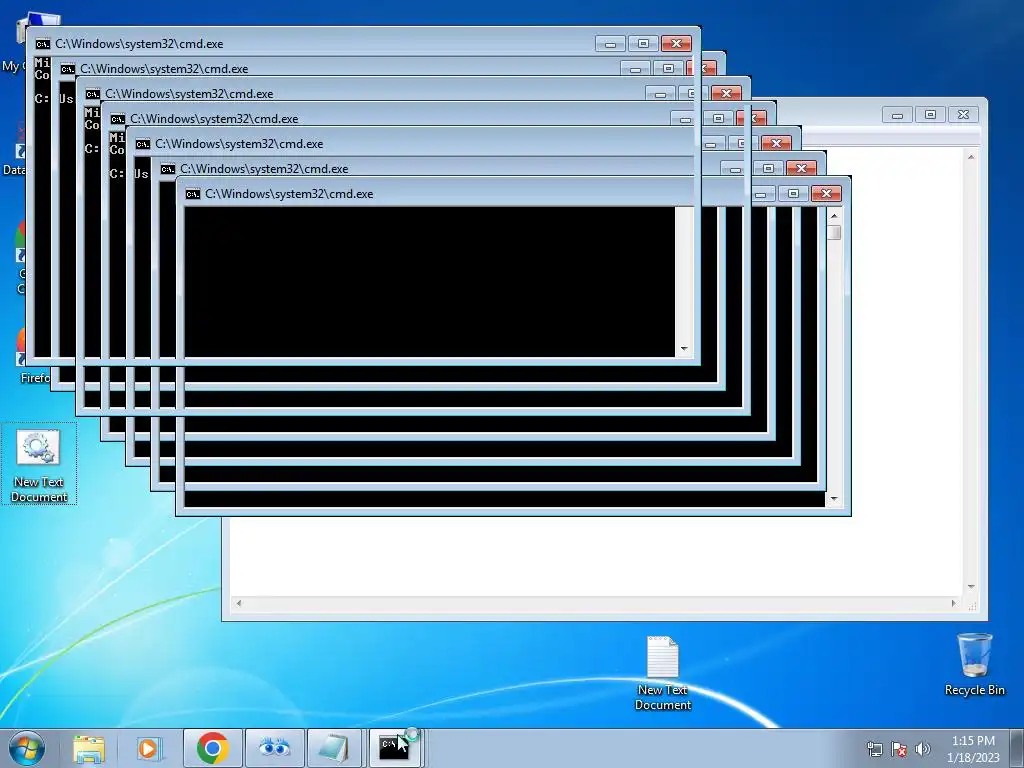Minimize the background white window

point(897,115)
